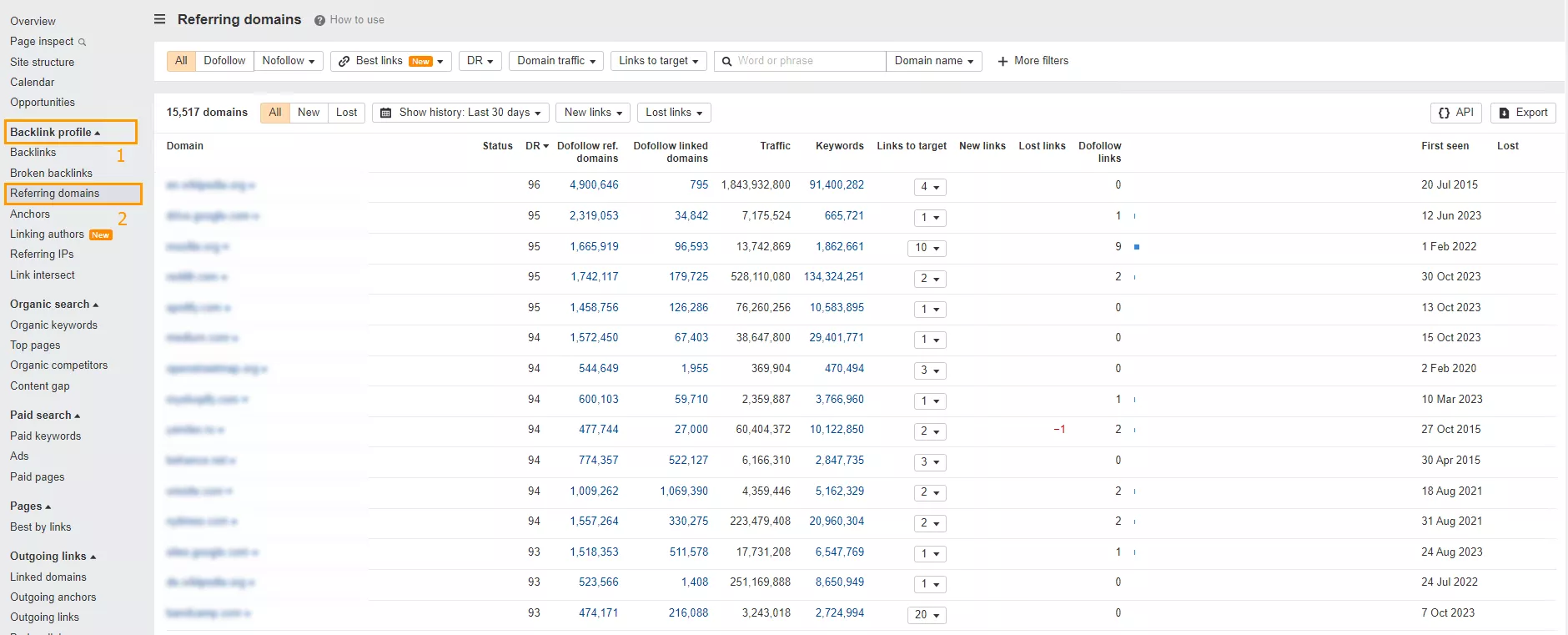This screenshot has height=635, width=1568.
Task: Sort by First seen column header
Action: click(x=1445, y=146)
